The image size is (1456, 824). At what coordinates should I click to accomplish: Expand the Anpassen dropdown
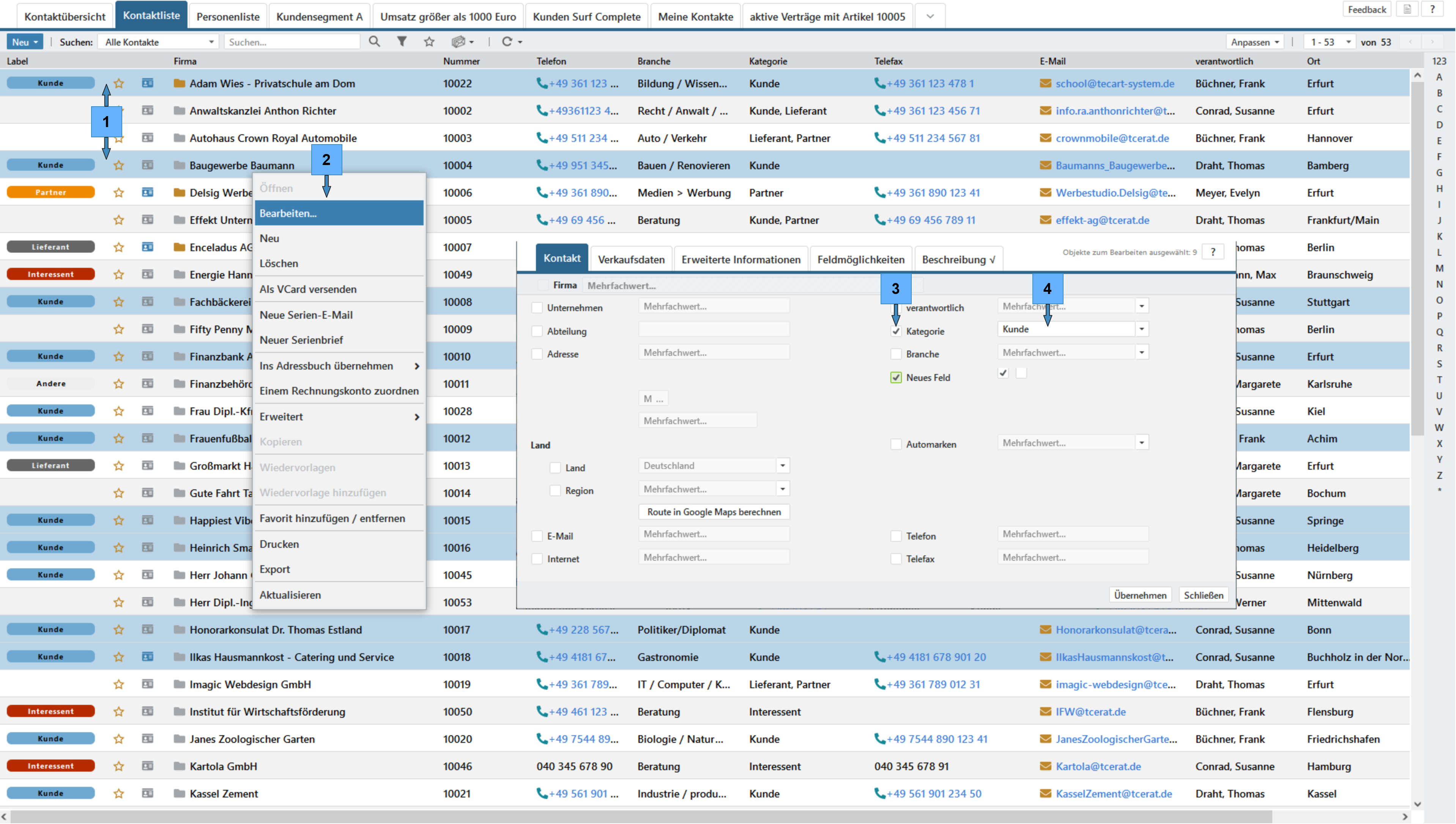(x=1254, y=42)
